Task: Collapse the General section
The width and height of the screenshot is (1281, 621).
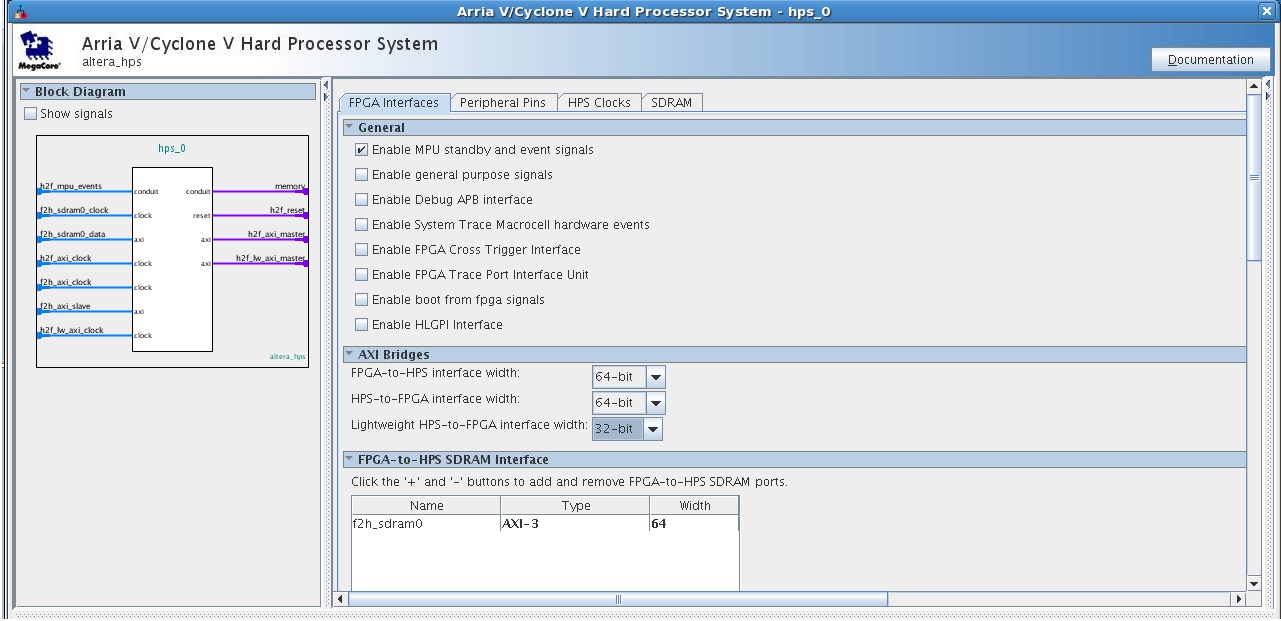Action: point(350,128)
